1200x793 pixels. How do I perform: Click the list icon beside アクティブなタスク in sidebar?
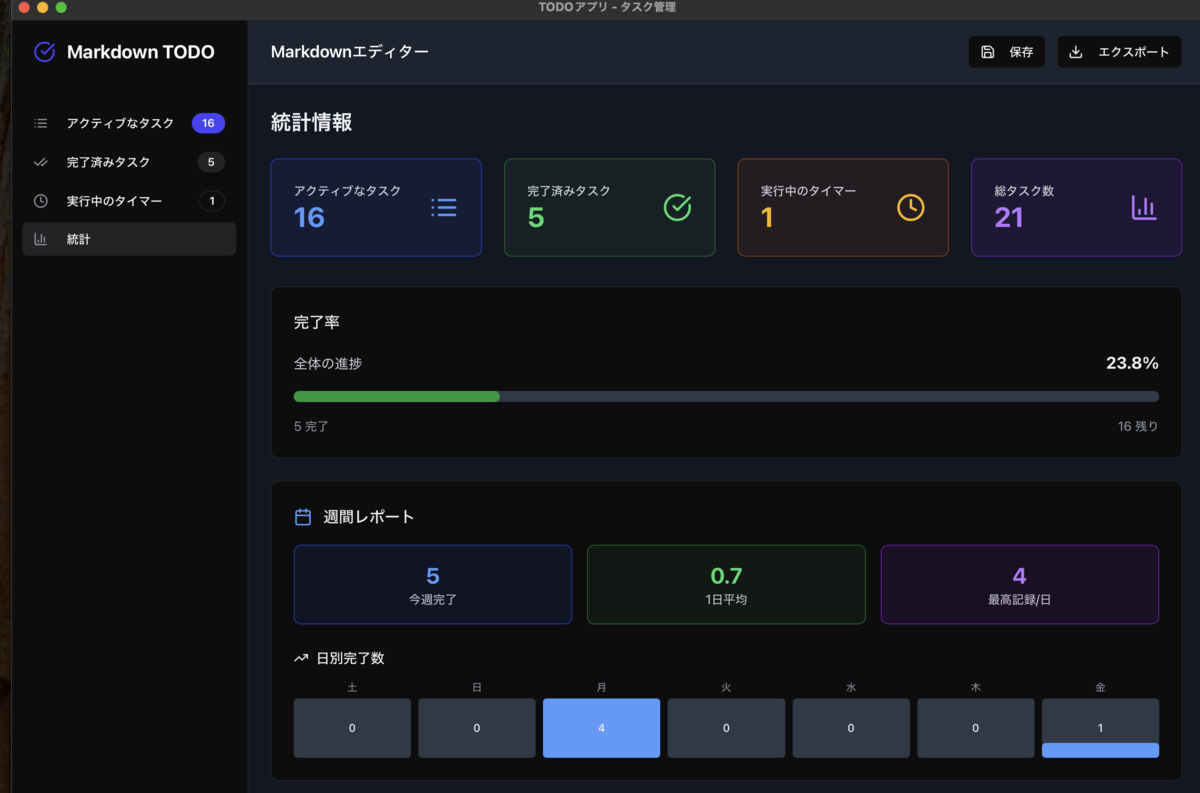point(41,123)
